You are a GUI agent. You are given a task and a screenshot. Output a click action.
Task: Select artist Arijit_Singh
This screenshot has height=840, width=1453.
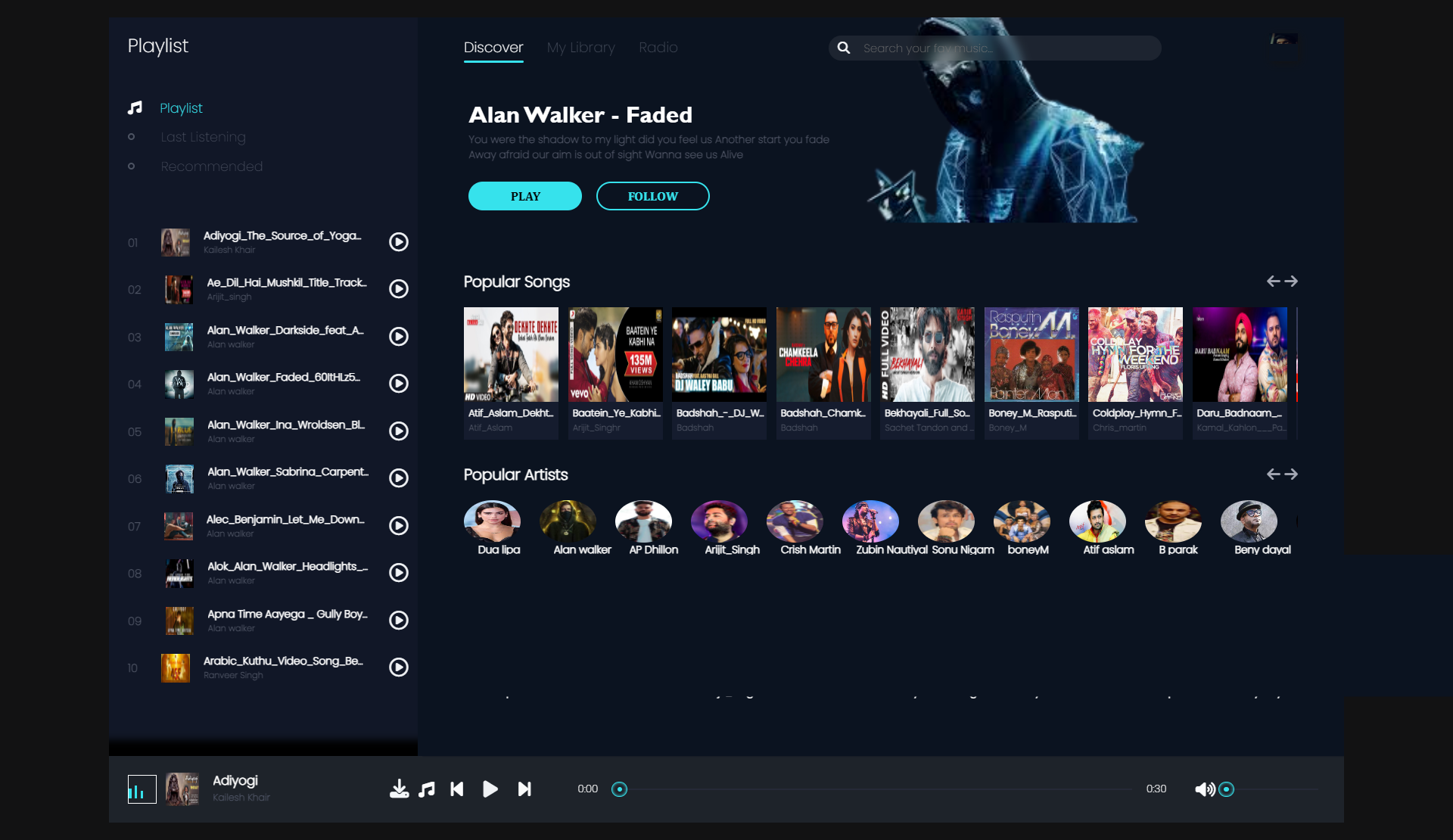(x=719, y=521)
